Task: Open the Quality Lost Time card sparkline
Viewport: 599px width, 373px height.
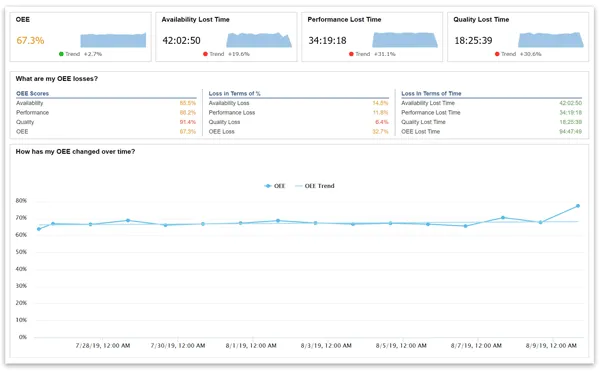Action: (551, 40)
